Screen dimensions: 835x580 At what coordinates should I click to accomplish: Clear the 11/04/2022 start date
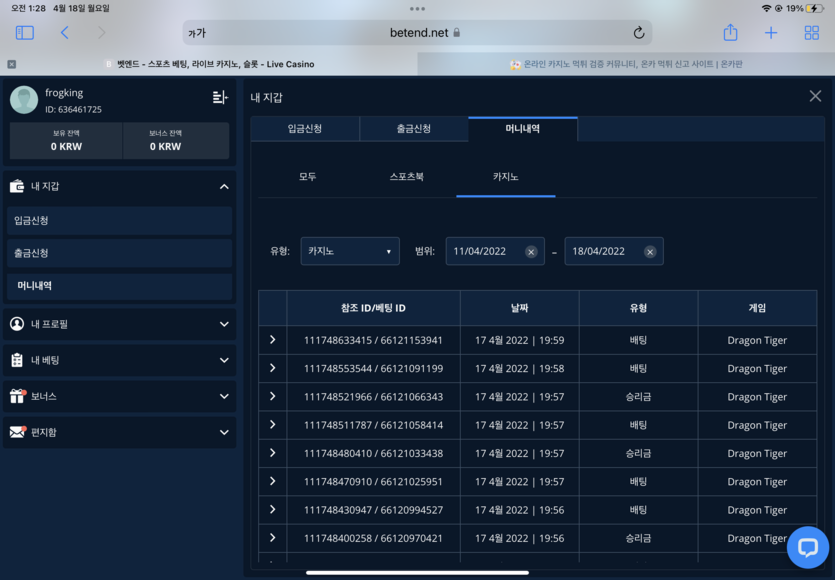click(x=531, y=252)
